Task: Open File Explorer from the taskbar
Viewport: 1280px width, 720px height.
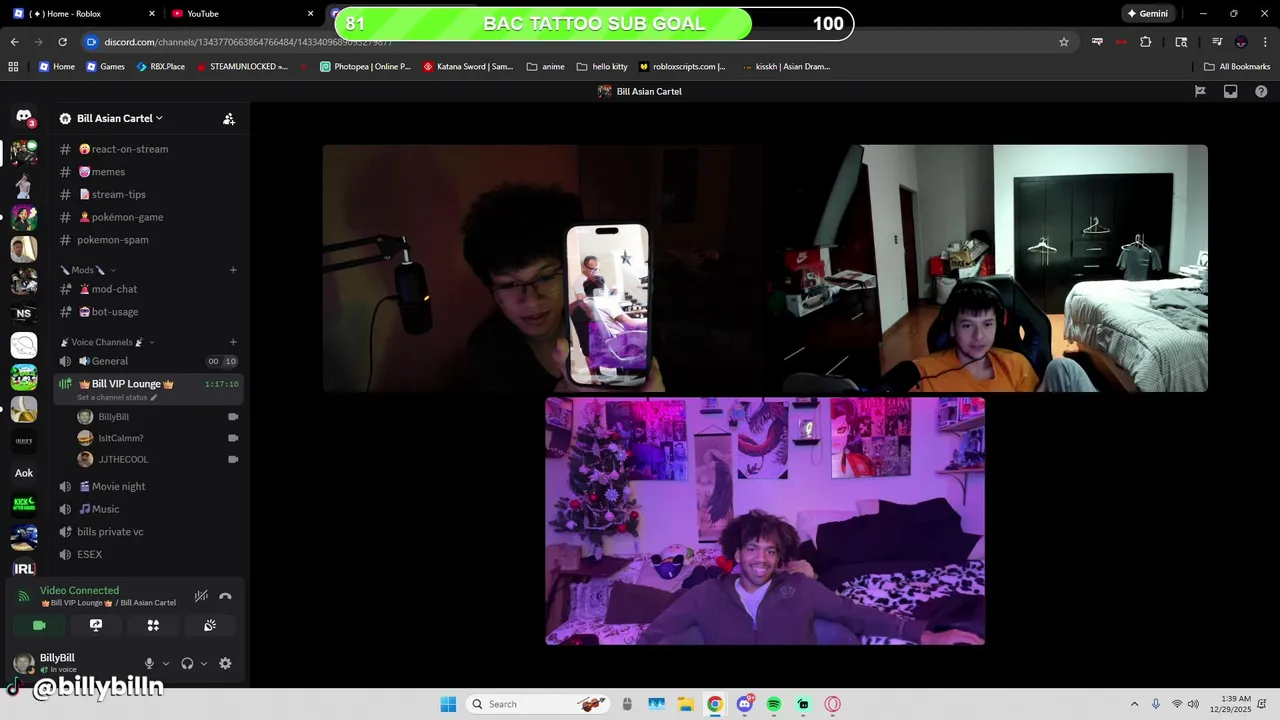Action: point(686,704)
